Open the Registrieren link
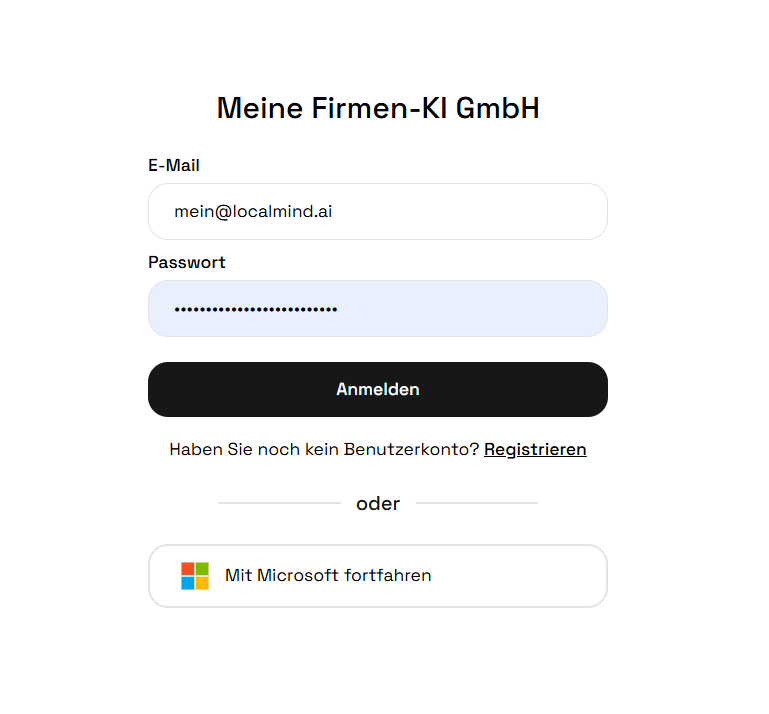 point(535,450)
